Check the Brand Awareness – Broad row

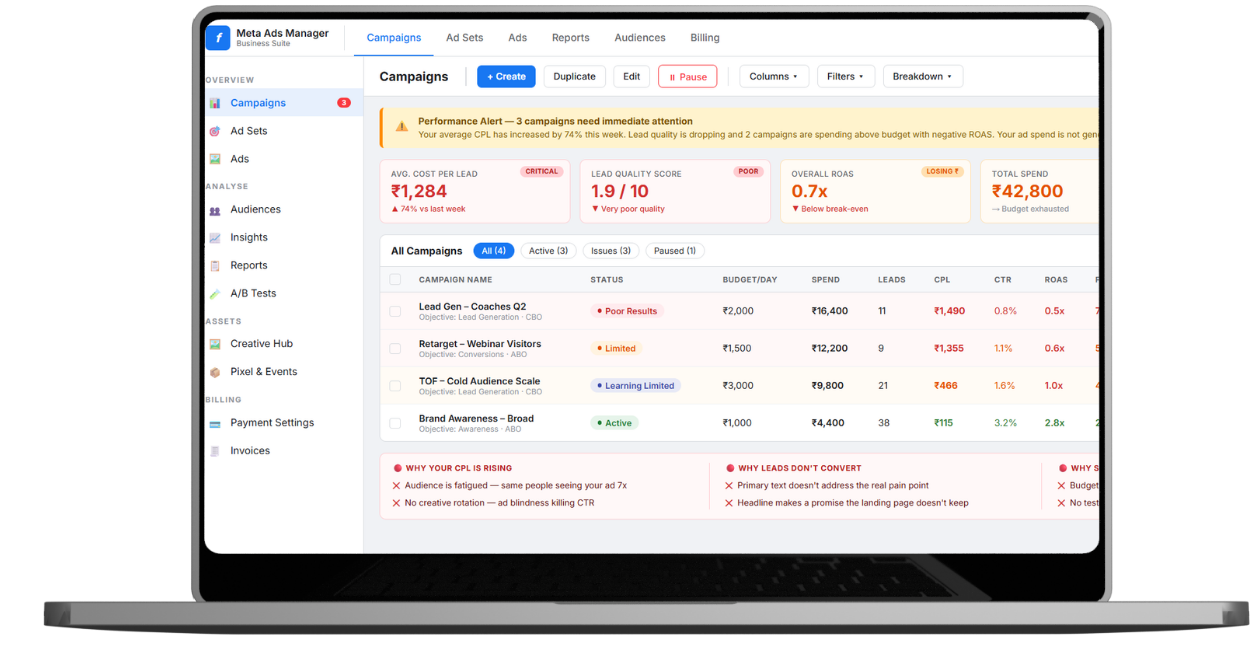(395, 423)
